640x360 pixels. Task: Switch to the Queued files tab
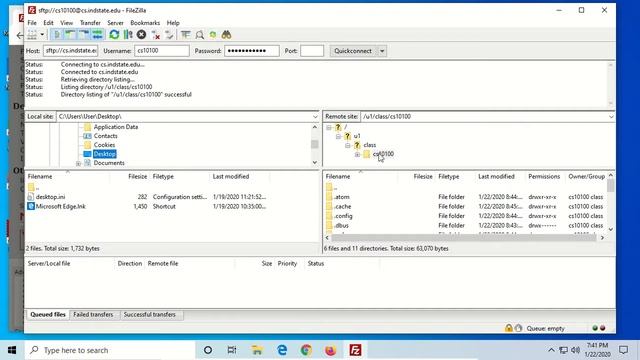click(48, 315)
